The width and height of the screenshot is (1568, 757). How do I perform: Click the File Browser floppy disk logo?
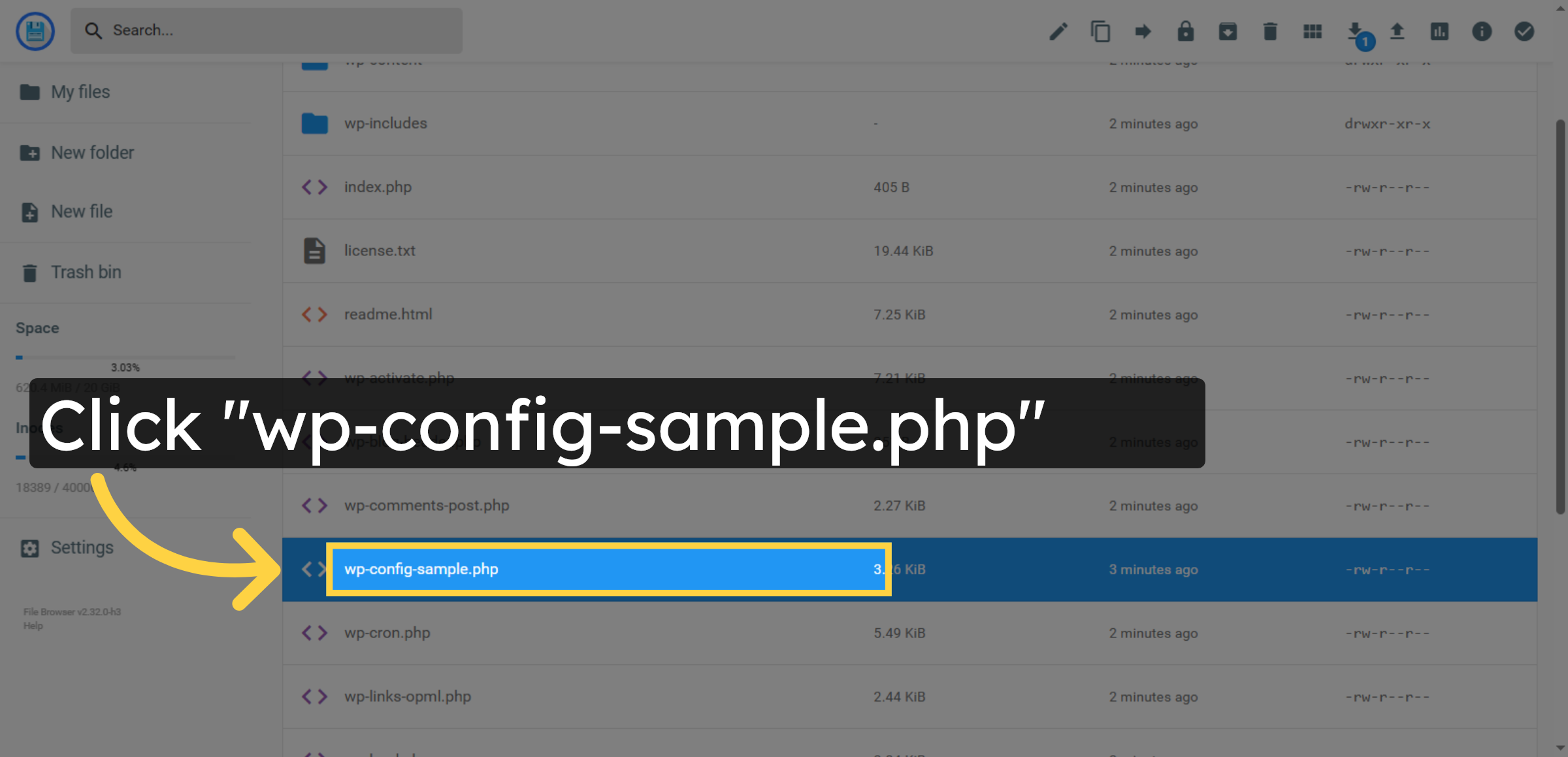pos(35,31)
